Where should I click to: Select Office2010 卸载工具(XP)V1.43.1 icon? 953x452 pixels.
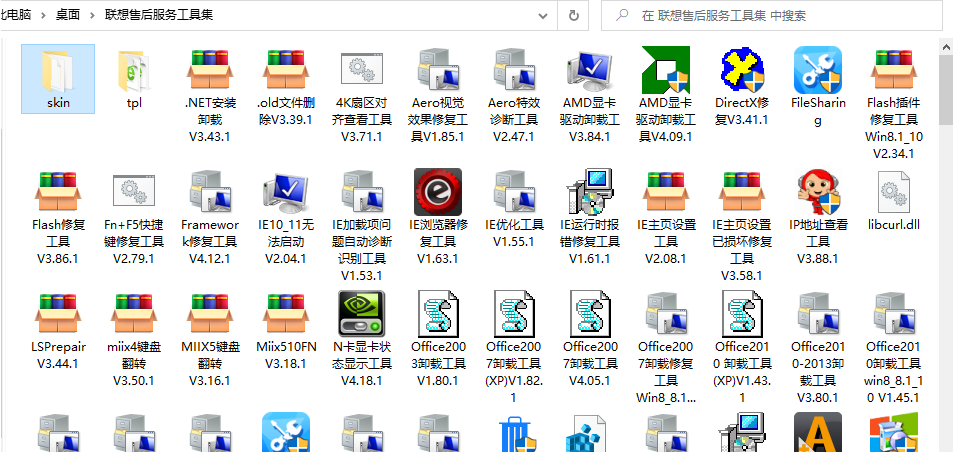point(742,314)
